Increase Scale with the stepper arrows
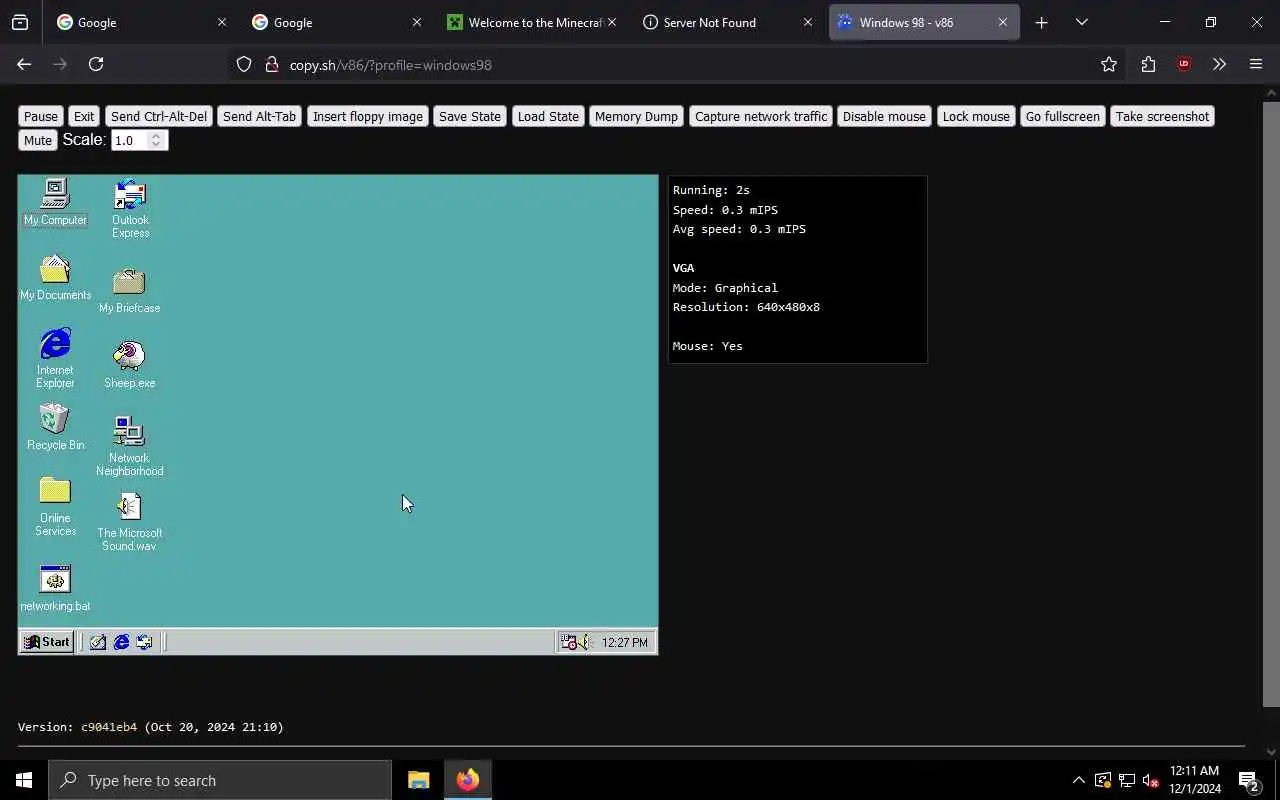This screenshot has width=1280, height=800. [x=156, y=136]
